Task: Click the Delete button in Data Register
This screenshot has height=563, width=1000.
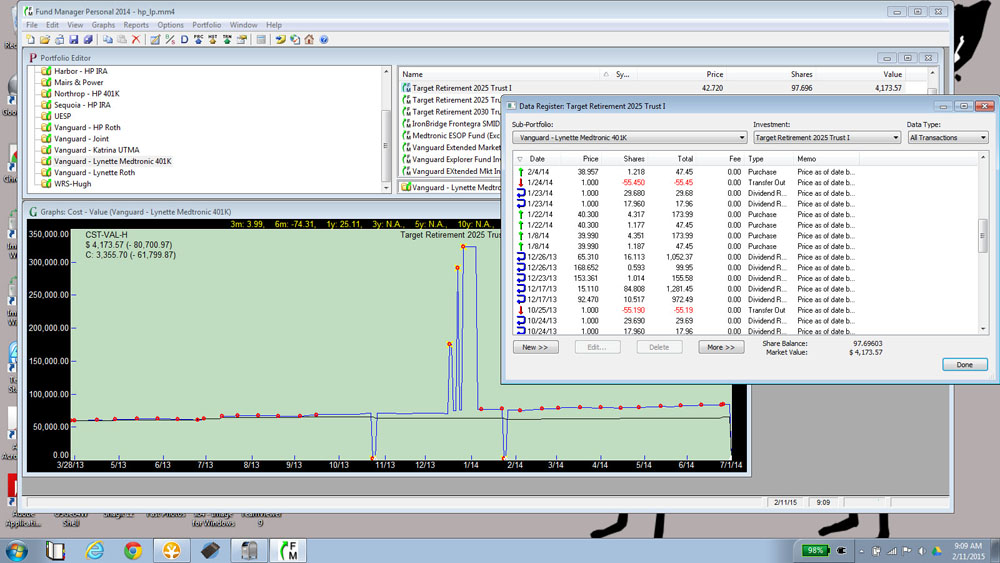Action: 659,347
